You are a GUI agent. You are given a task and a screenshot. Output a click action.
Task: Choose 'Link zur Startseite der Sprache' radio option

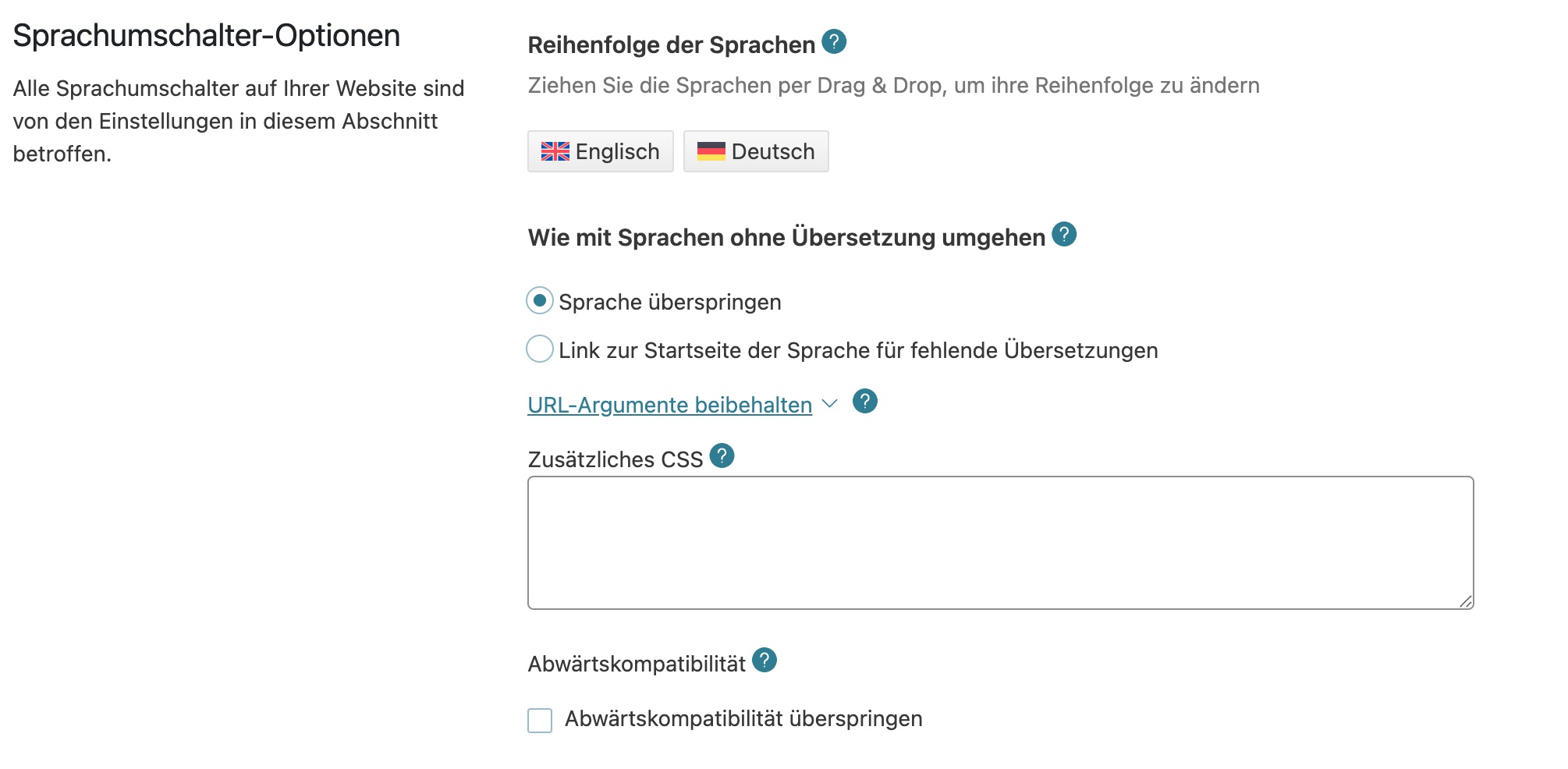click(540, 349)
